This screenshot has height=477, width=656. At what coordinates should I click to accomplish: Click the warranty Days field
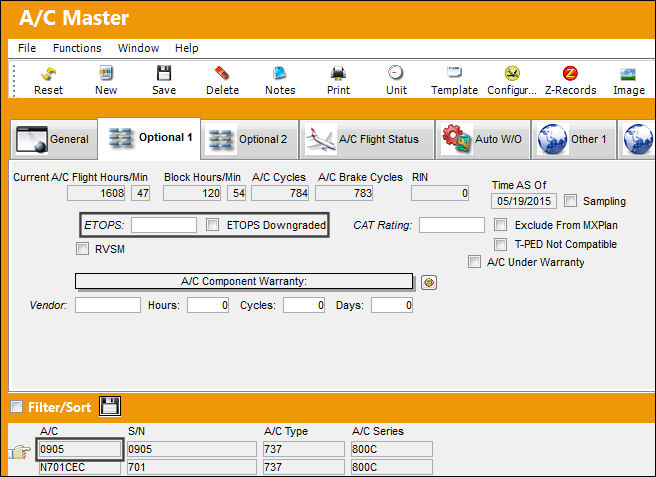pyautogui.click(x=392, y=305)
